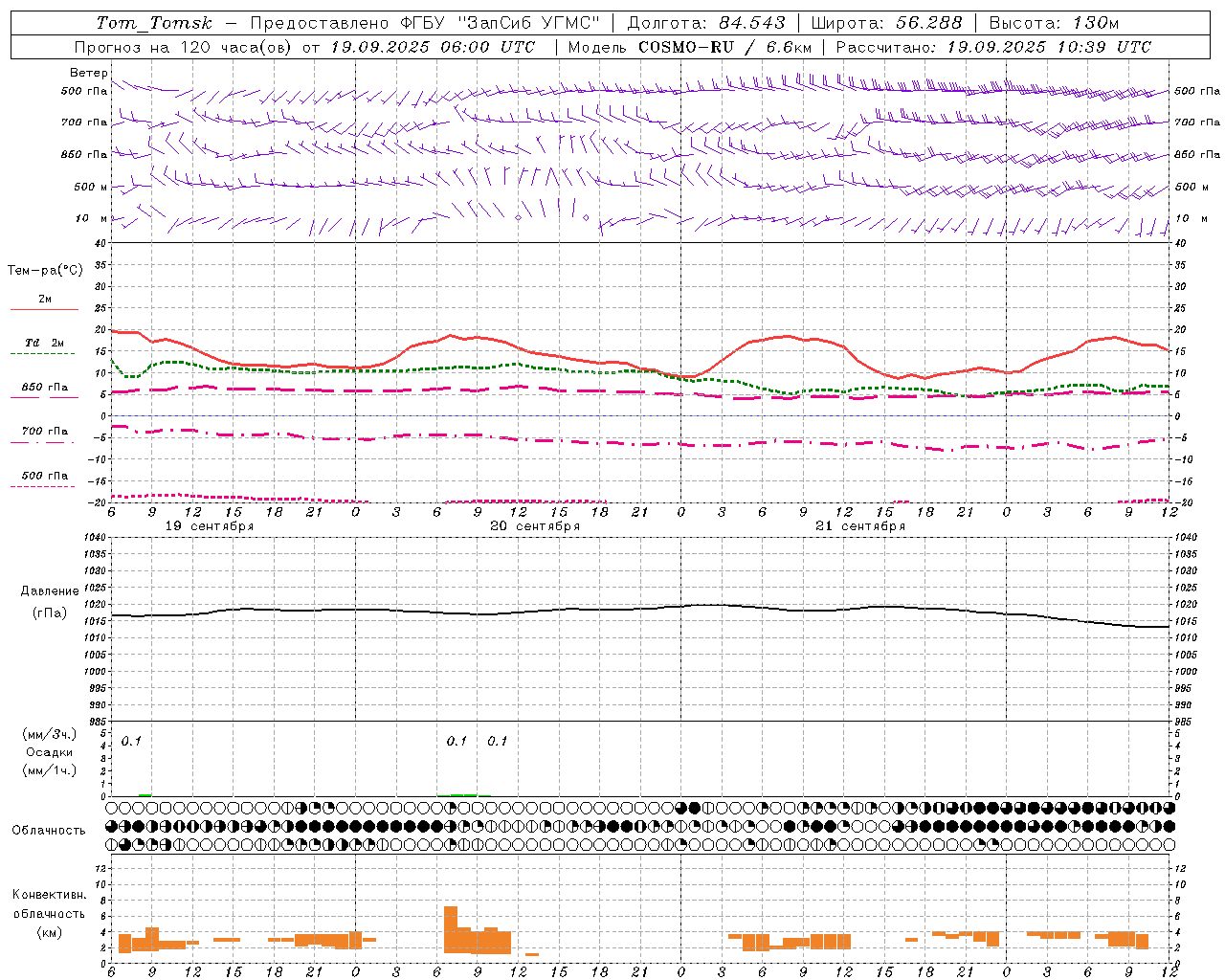The image size is (1225, 980).
Task: Click the tallest orange convective cloud bar
Action: coord(451,930)
